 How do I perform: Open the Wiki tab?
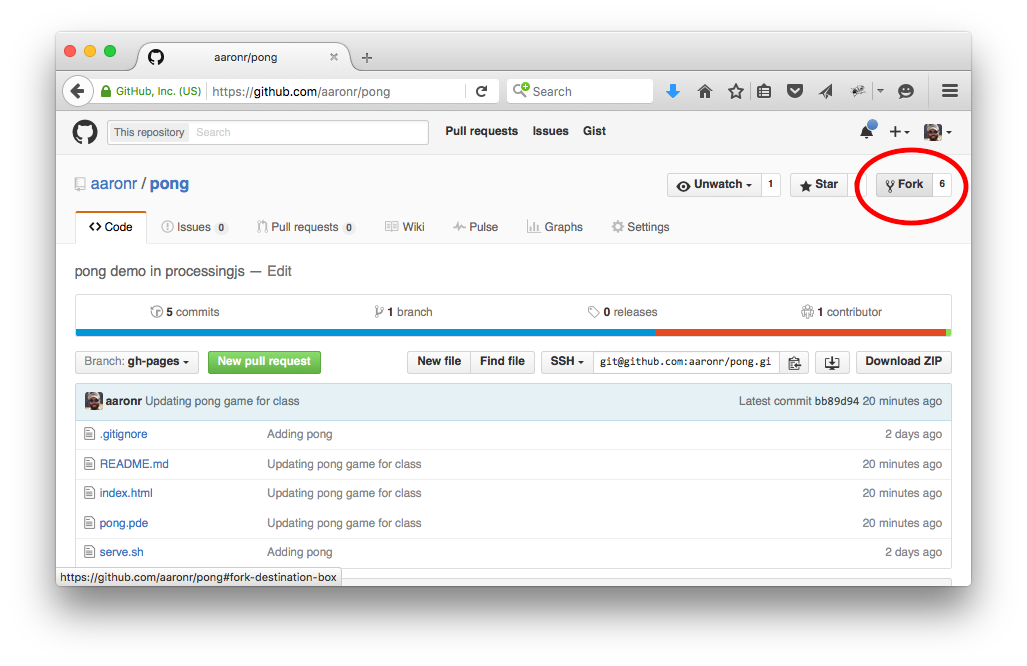405,227
